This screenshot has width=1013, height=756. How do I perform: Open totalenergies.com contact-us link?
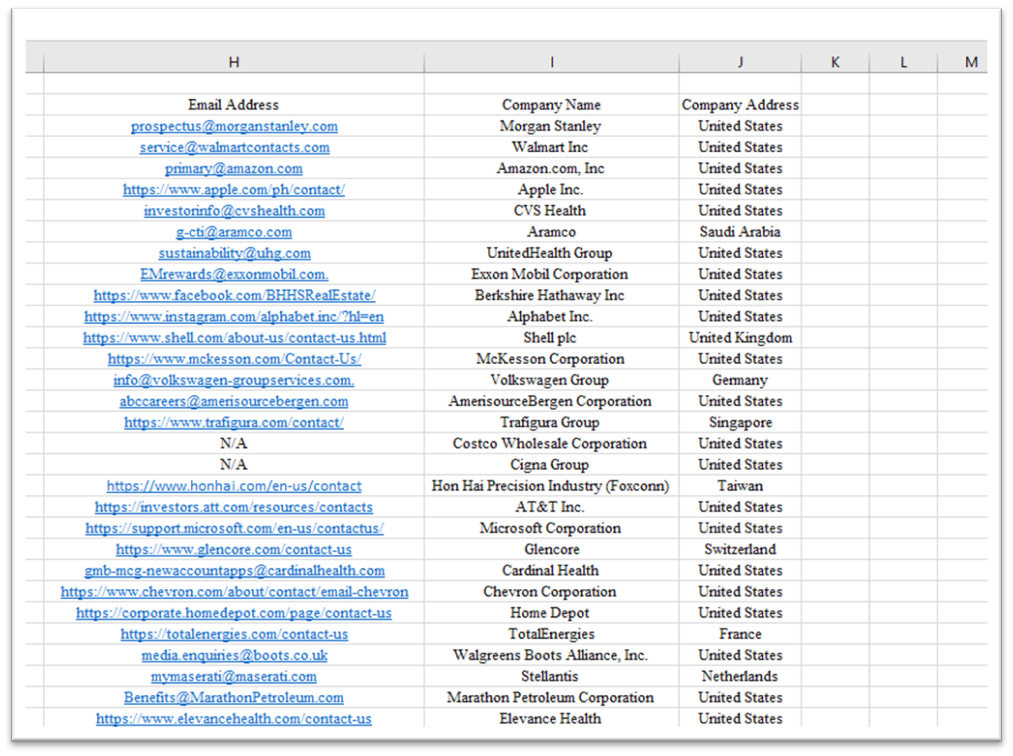234,634
